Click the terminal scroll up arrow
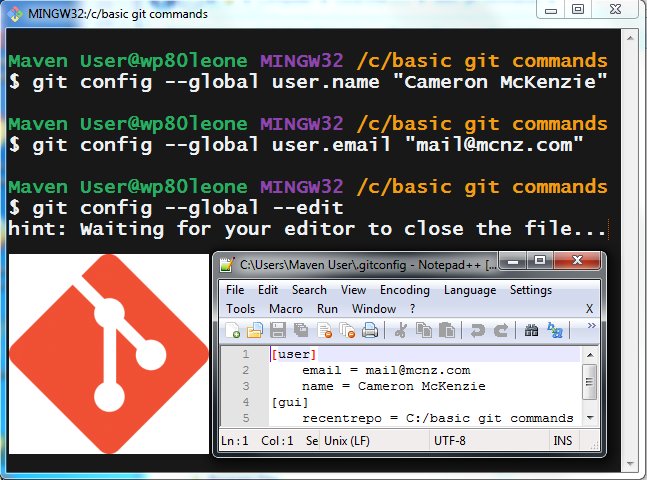Viewport: 647px width, 480px height. click(x=630, y=38)
